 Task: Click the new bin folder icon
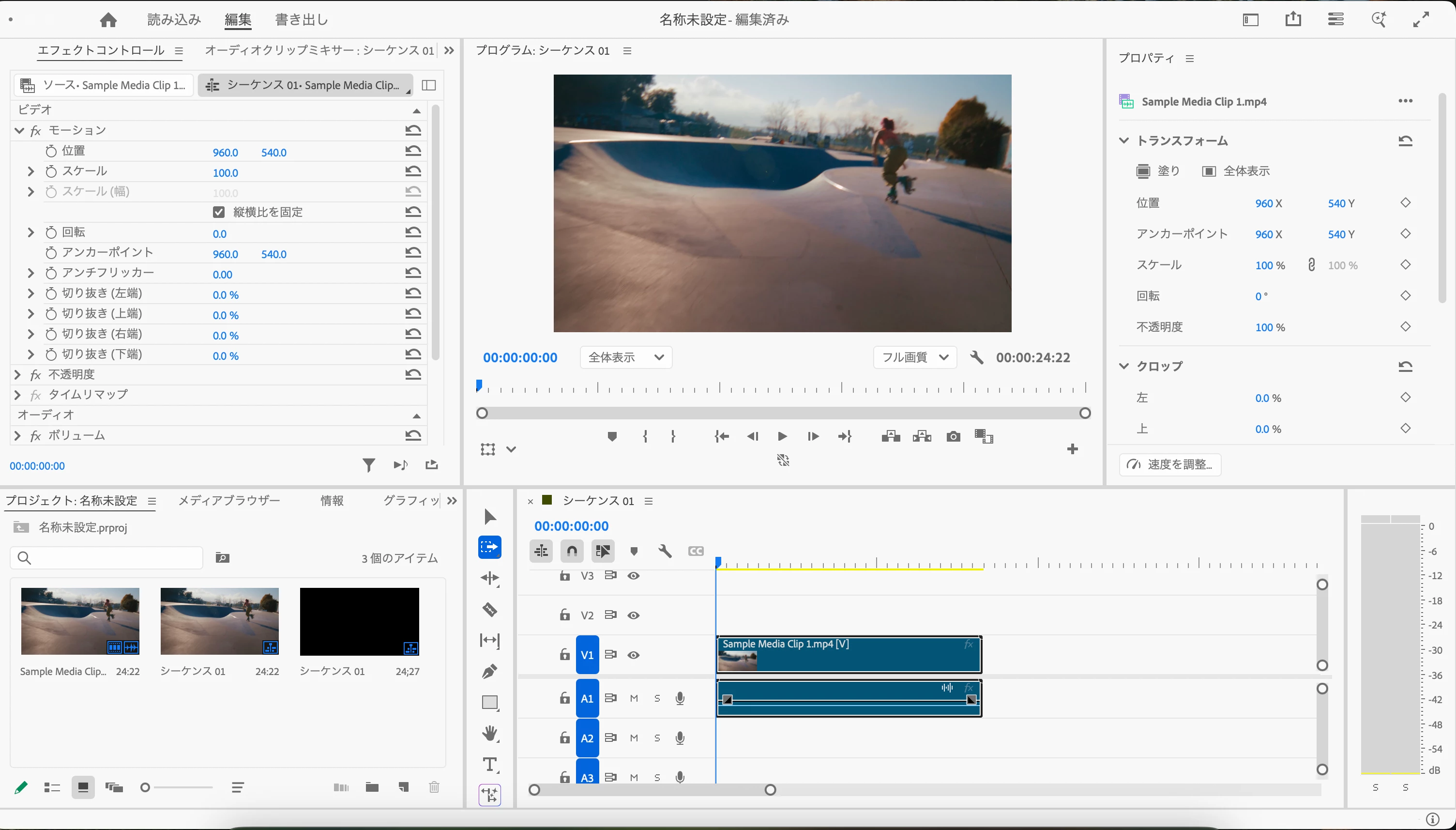pos(372,787)
